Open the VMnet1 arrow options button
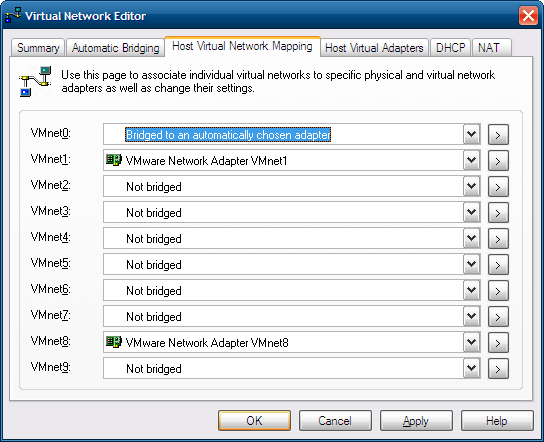544x442 pixels. 498,161
